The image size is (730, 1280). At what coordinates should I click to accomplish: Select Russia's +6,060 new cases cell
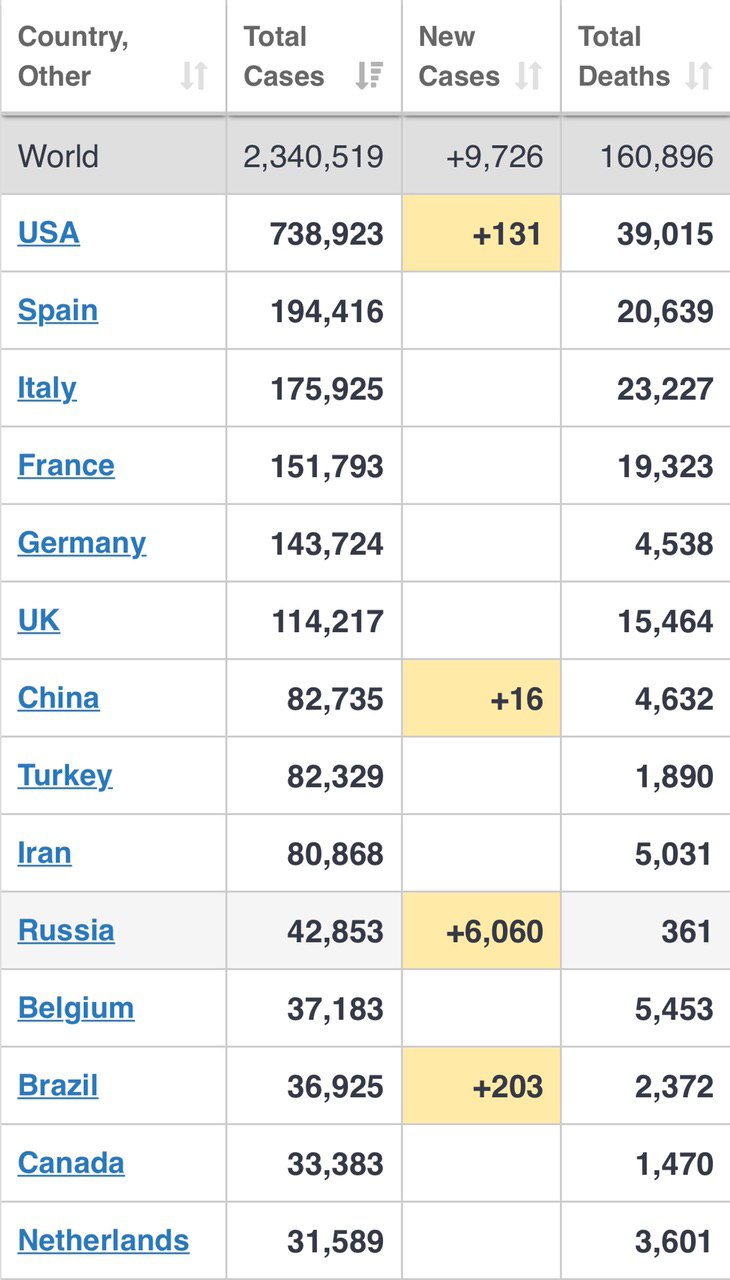click(x=481, y=931)
